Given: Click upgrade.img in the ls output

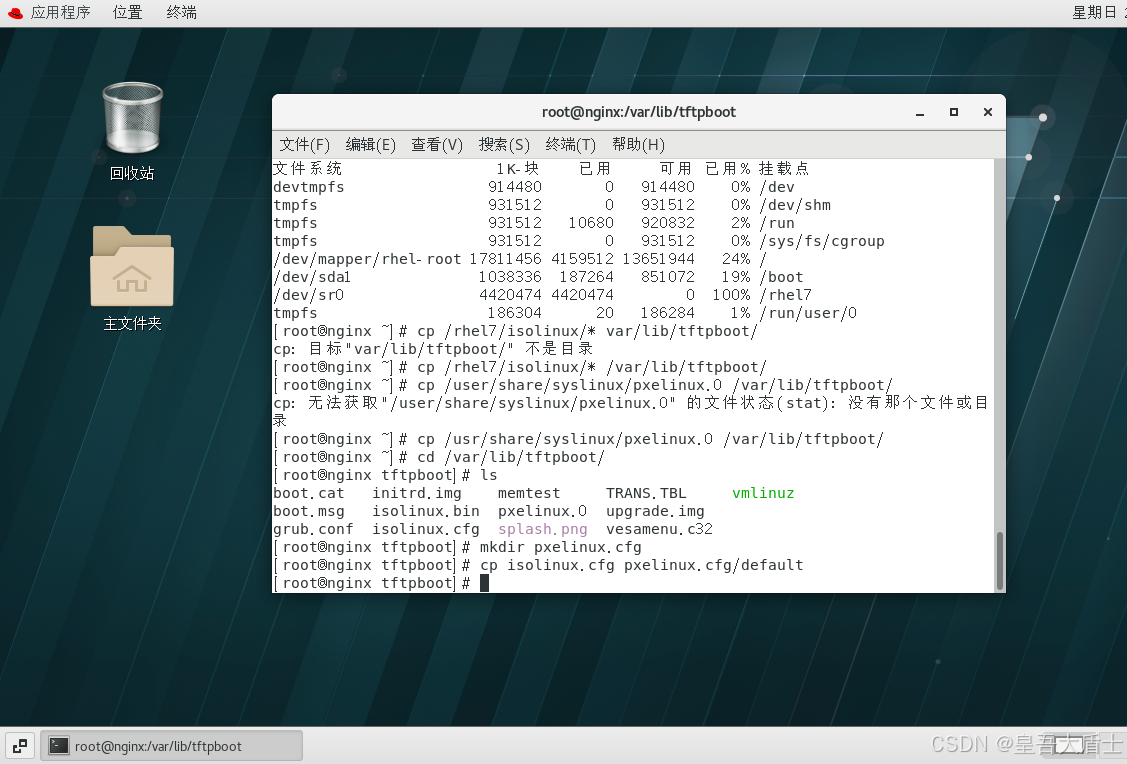Looking at the screenshot, I should [x=655, y=511].
